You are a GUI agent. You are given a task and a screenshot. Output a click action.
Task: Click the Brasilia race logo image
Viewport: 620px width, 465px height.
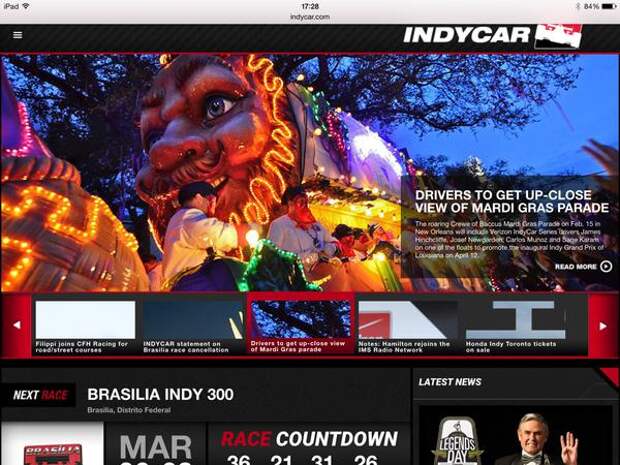[x=53, y=444]
